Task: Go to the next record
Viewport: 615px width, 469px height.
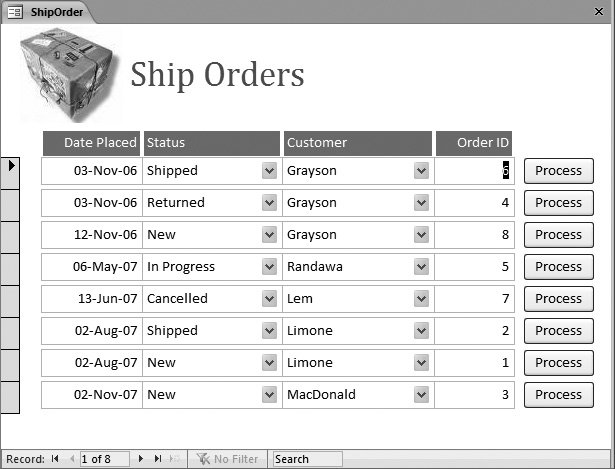Action: [x=141, y=459]
